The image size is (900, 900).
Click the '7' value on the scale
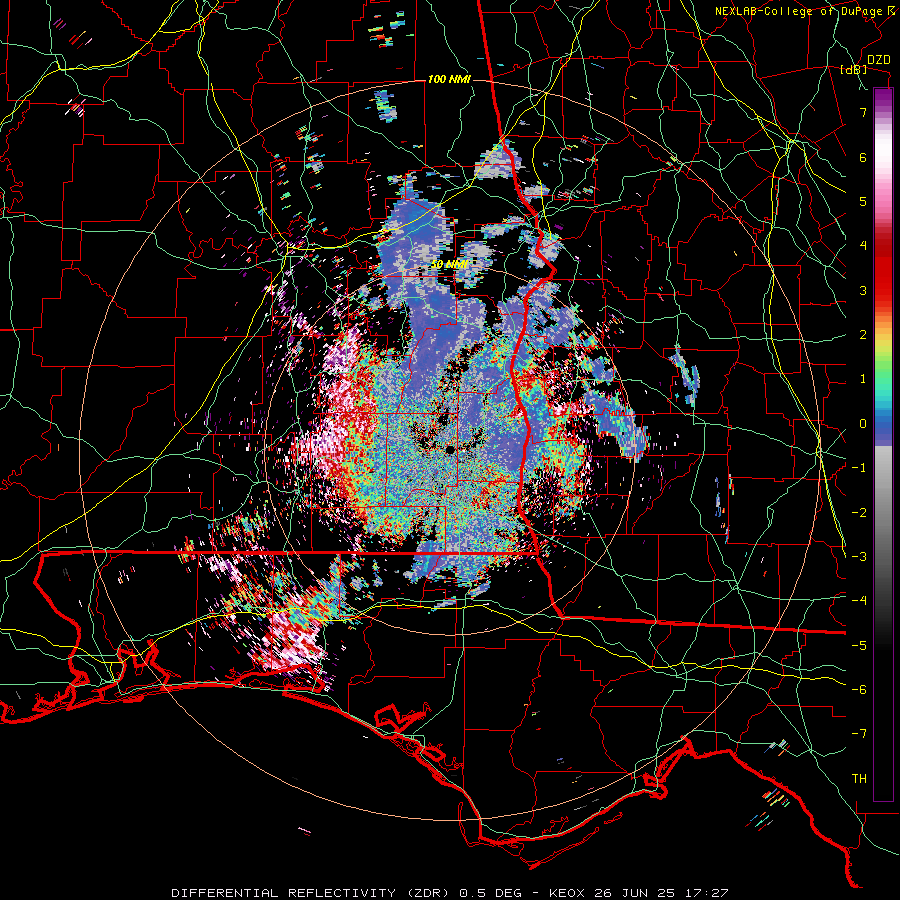[863, 112]
